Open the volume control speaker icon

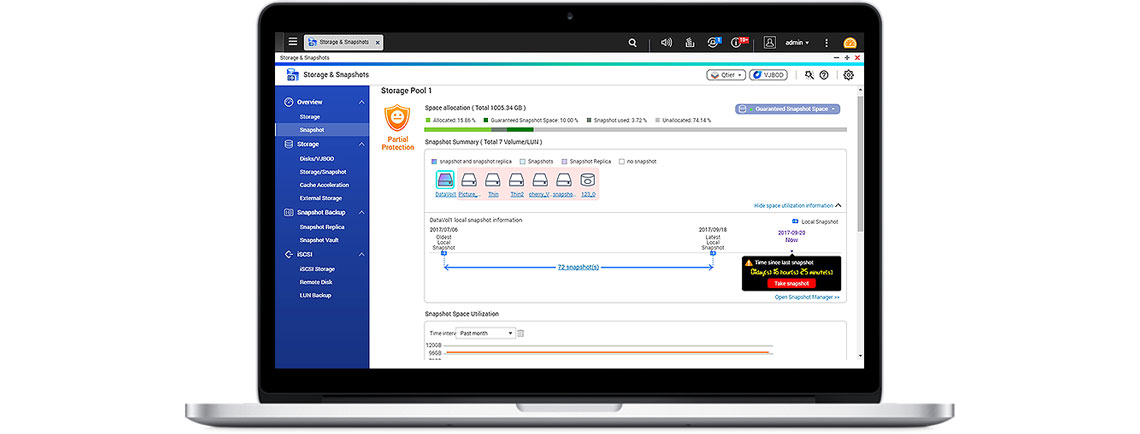click(666, 43)
